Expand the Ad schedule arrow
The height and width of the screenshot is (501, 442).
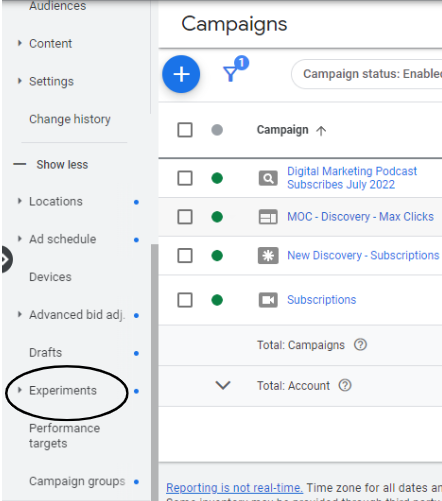tap(20, 239)
